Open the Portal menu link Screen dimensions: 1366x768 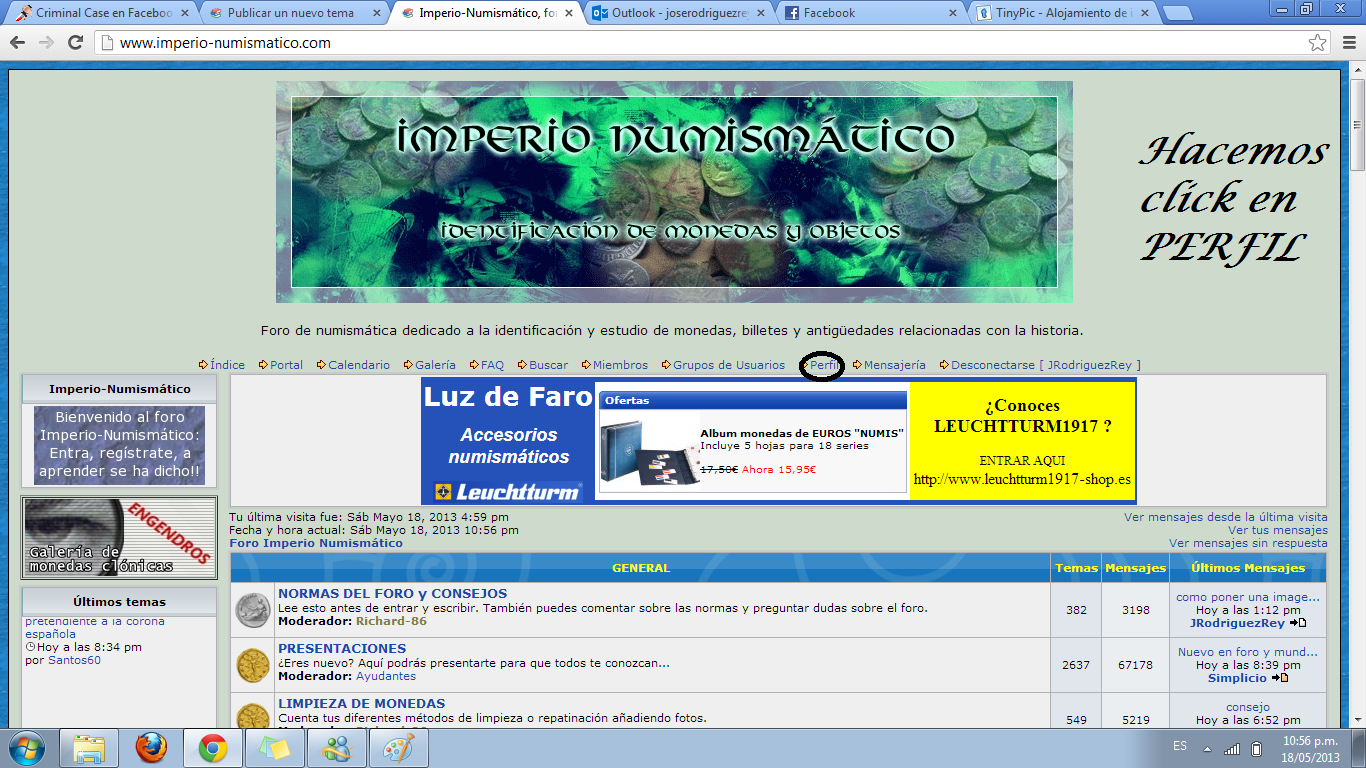coord(286,365)
